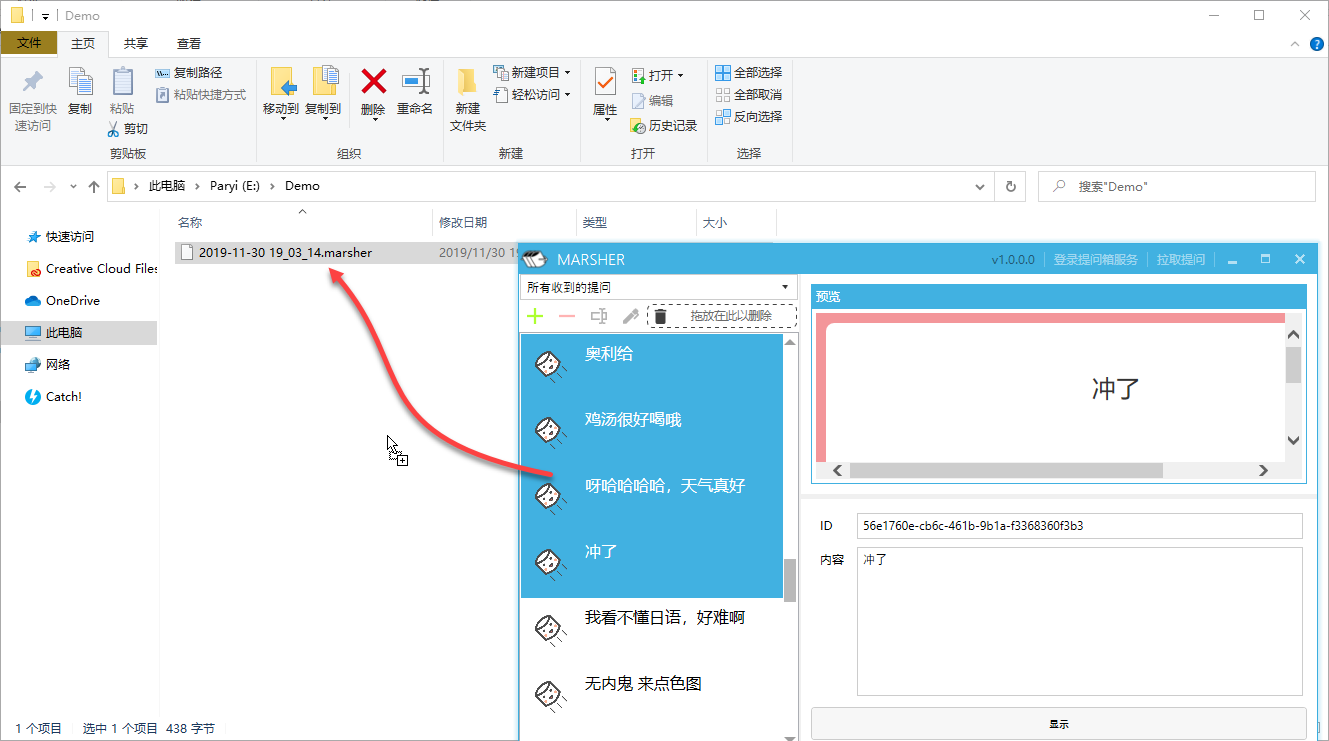Viewport: 1329px width, 741px height.
Task: Click Properties (属性) icon
Action: [605, 82]
